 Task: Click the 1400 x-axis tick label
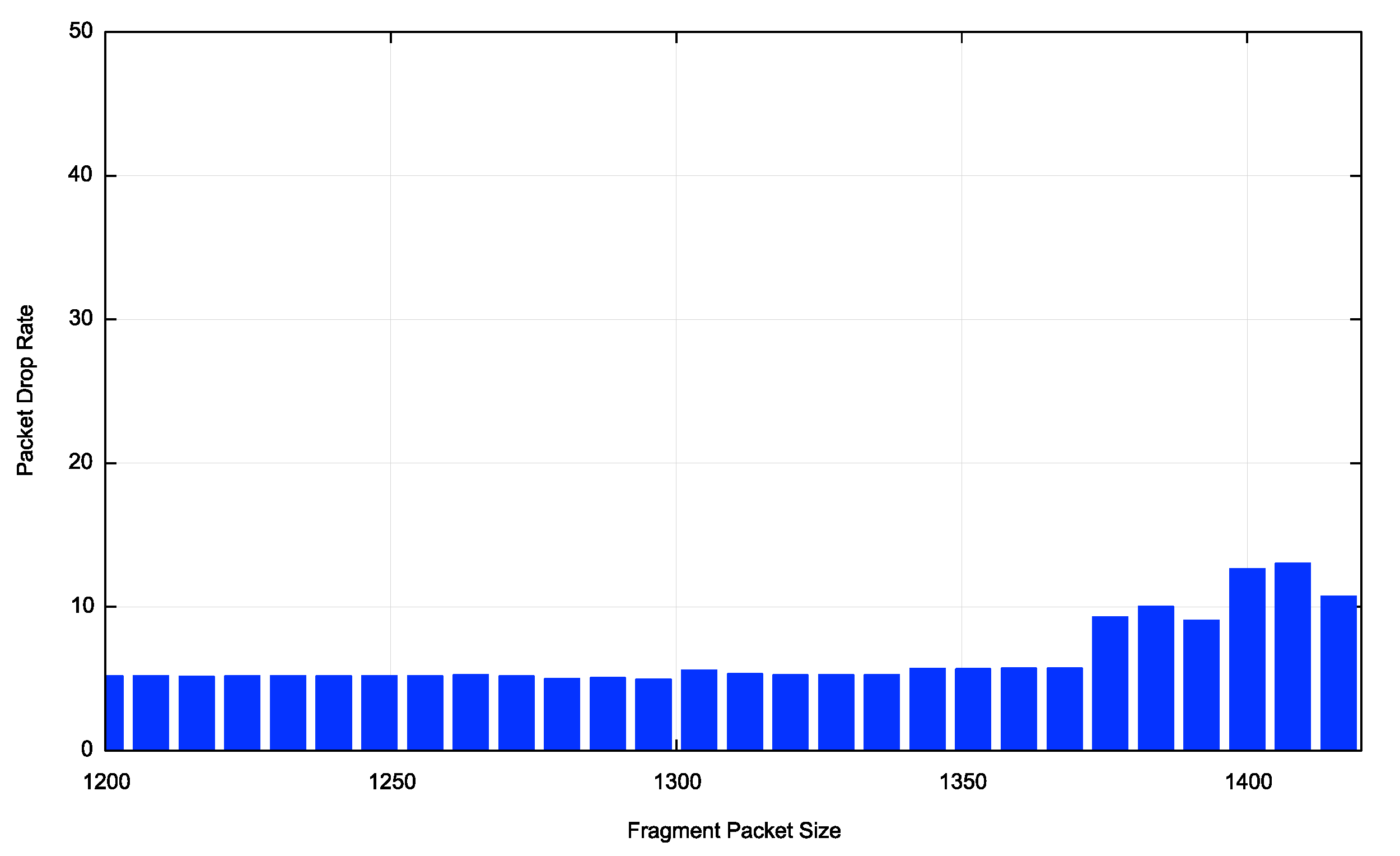point(1248,783)
